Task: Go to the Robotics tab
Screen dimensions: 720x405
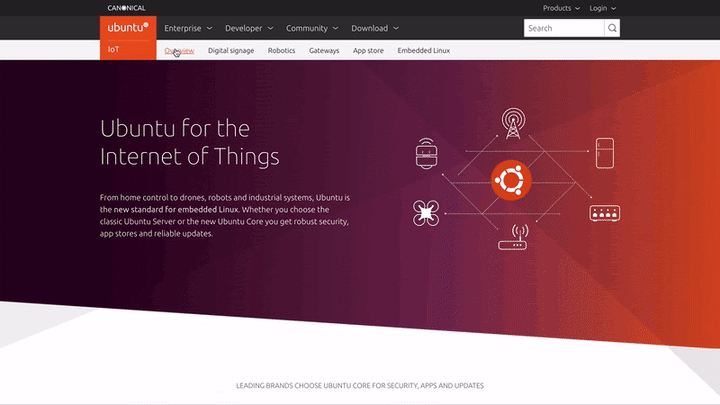Action: pyautogui.click(x=281, y=51)
